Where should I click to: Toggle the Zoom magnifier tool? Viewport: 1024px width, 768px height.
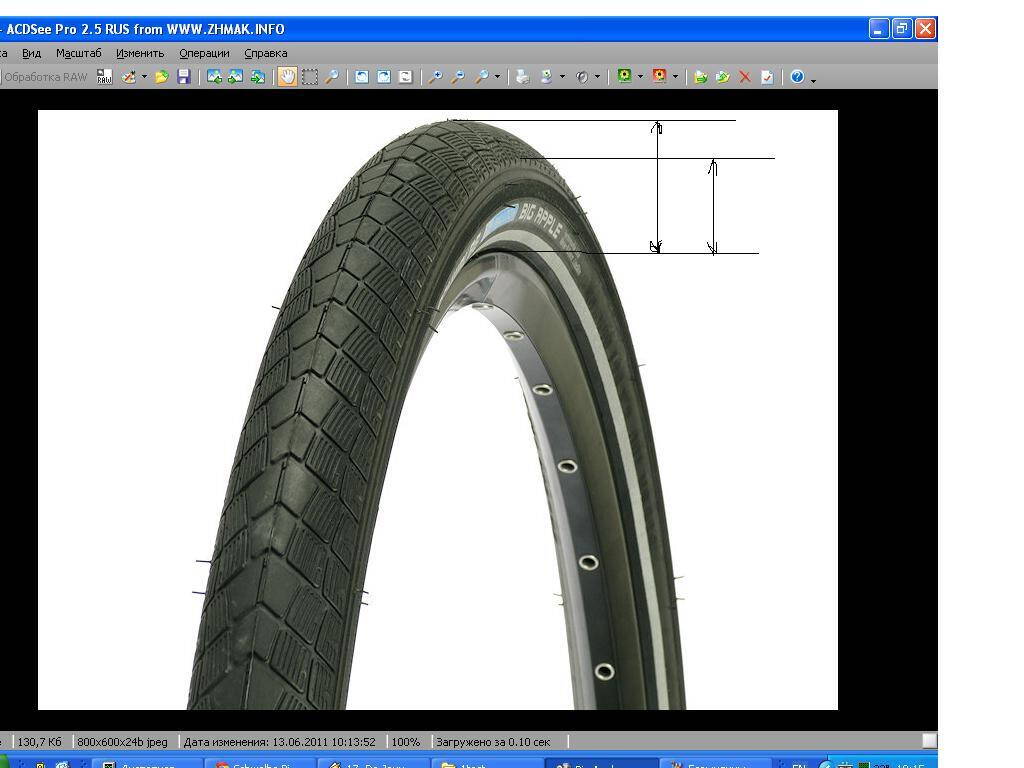(x=332, y=77)
